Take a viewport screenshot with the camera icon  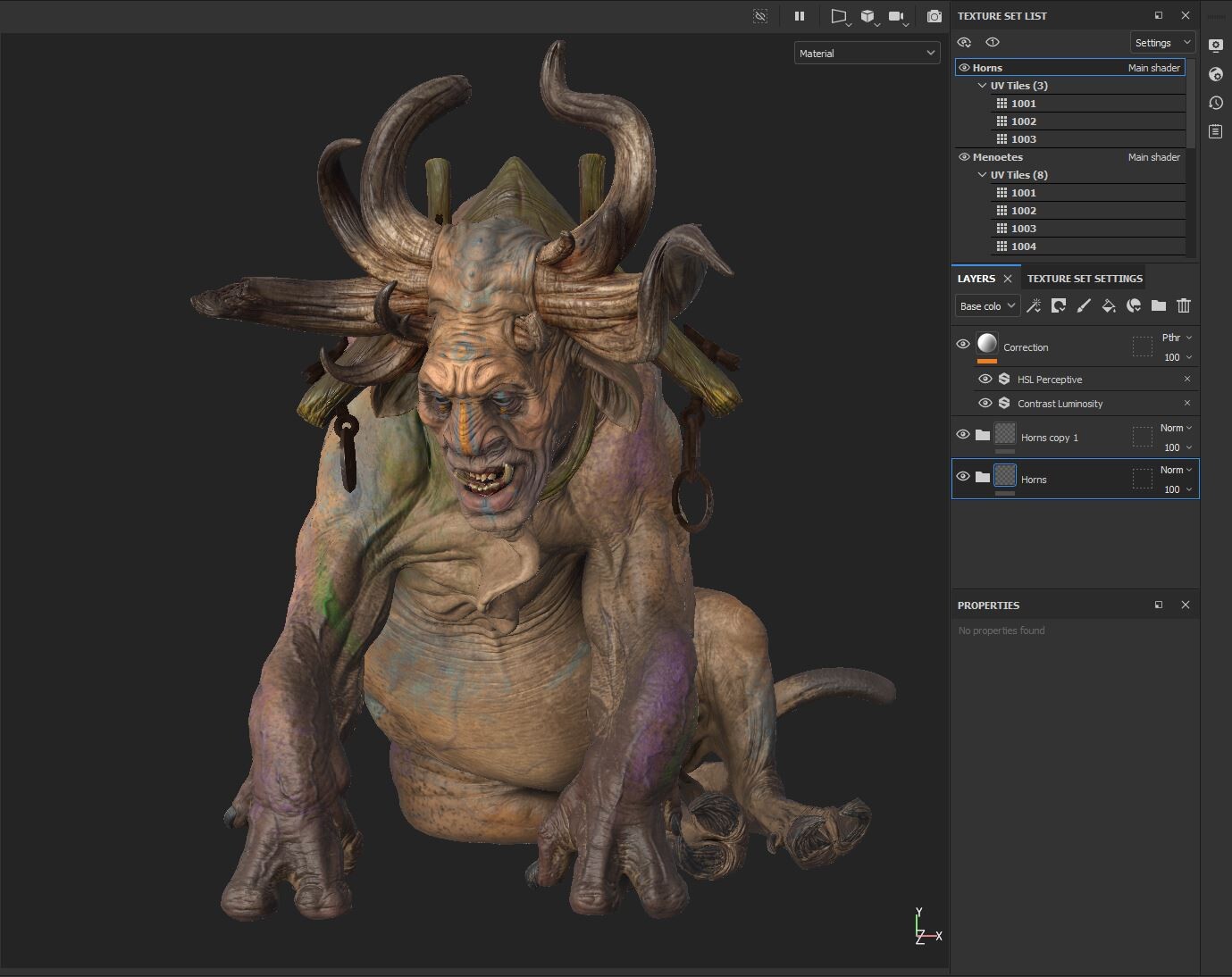(x=934, y=16)
